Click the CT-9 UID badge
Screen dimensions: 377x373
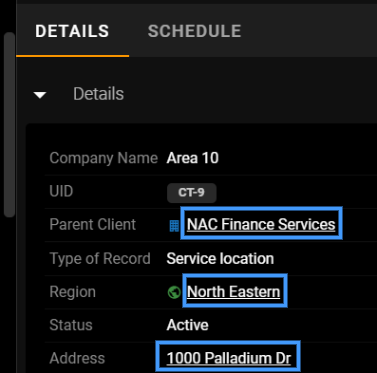192,193
